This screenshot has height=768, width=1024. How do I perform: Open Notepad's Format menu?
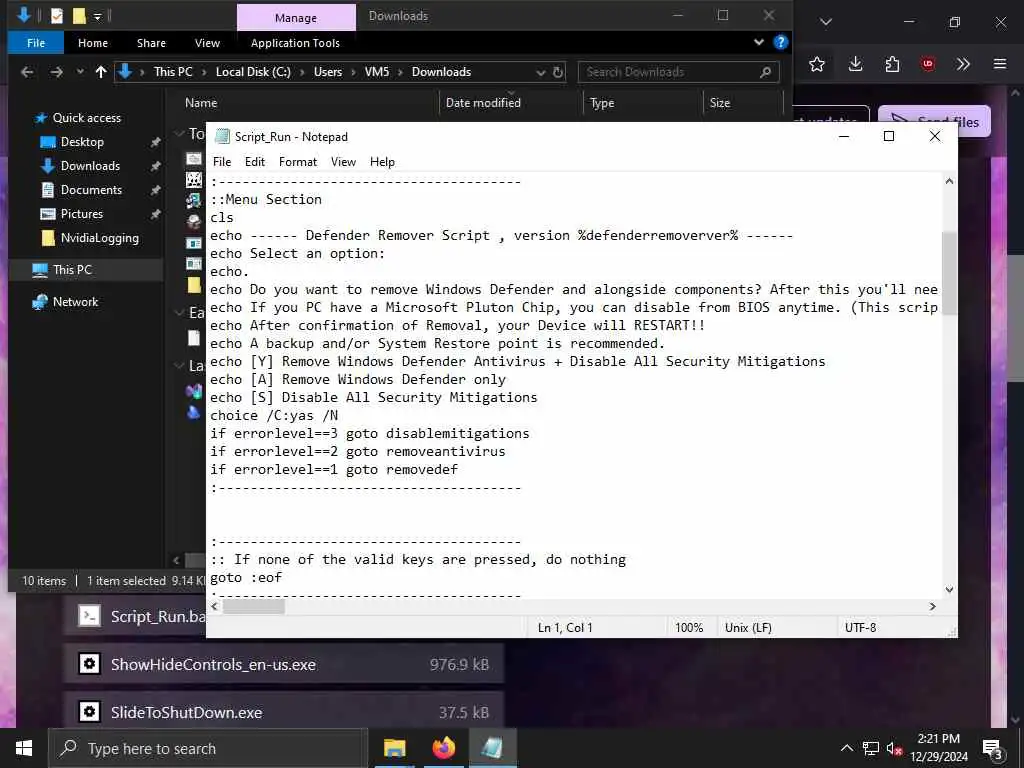(298, 162)
